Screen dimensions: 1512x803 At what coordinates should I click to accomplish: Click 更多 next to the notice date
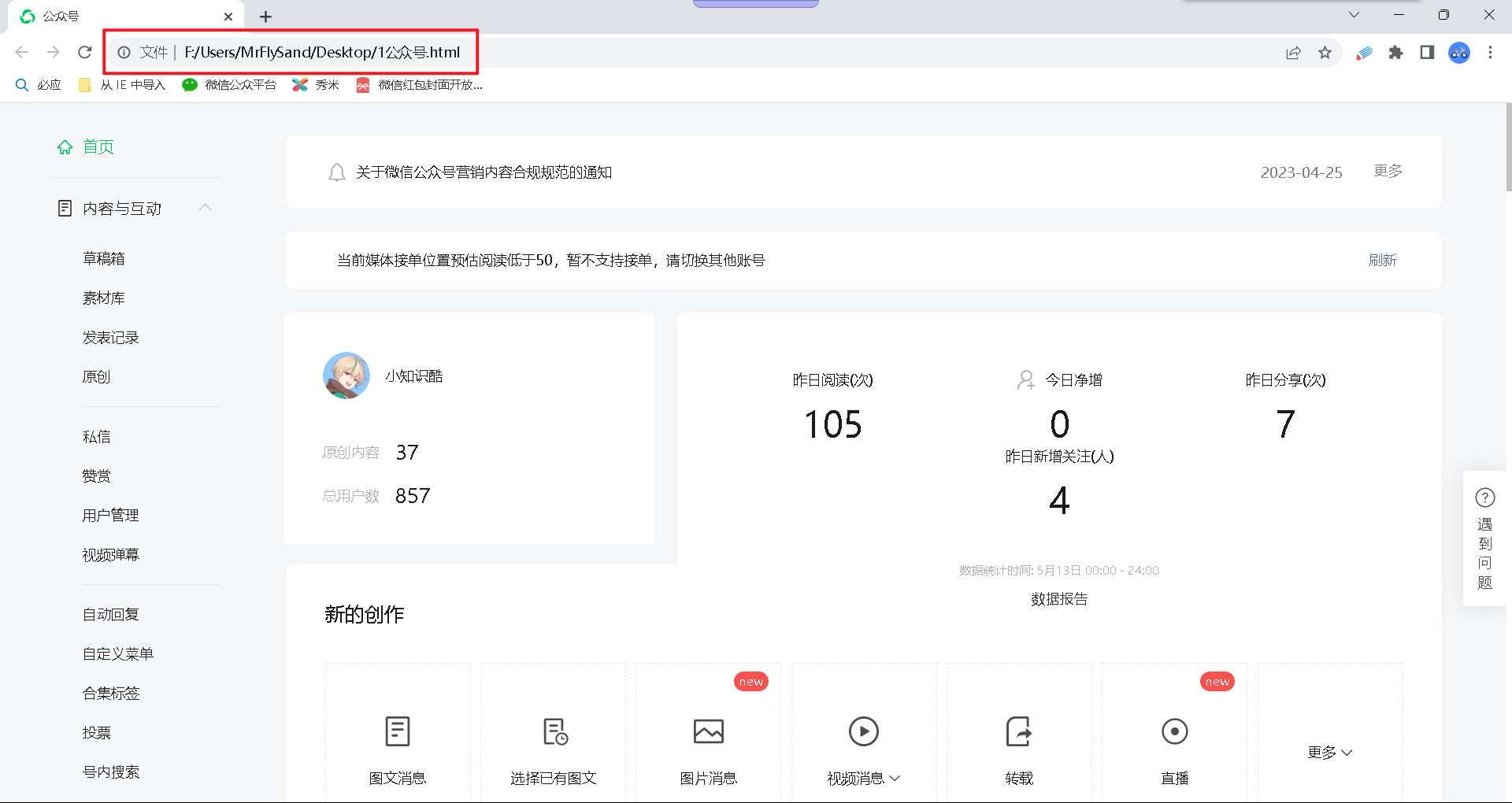1388,171
